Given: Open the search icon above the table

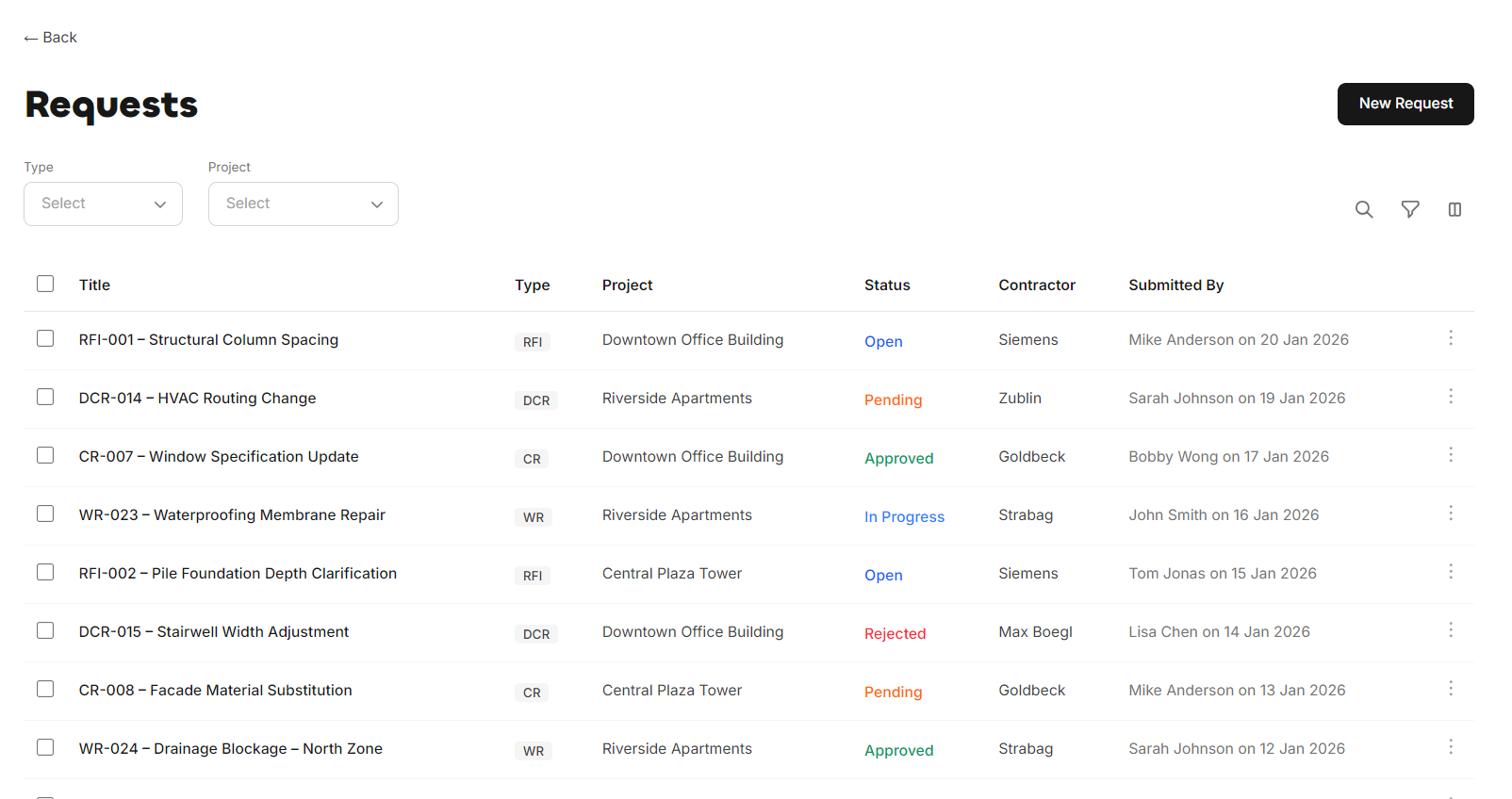Looking at the screenshot, I should [1363, 209].
